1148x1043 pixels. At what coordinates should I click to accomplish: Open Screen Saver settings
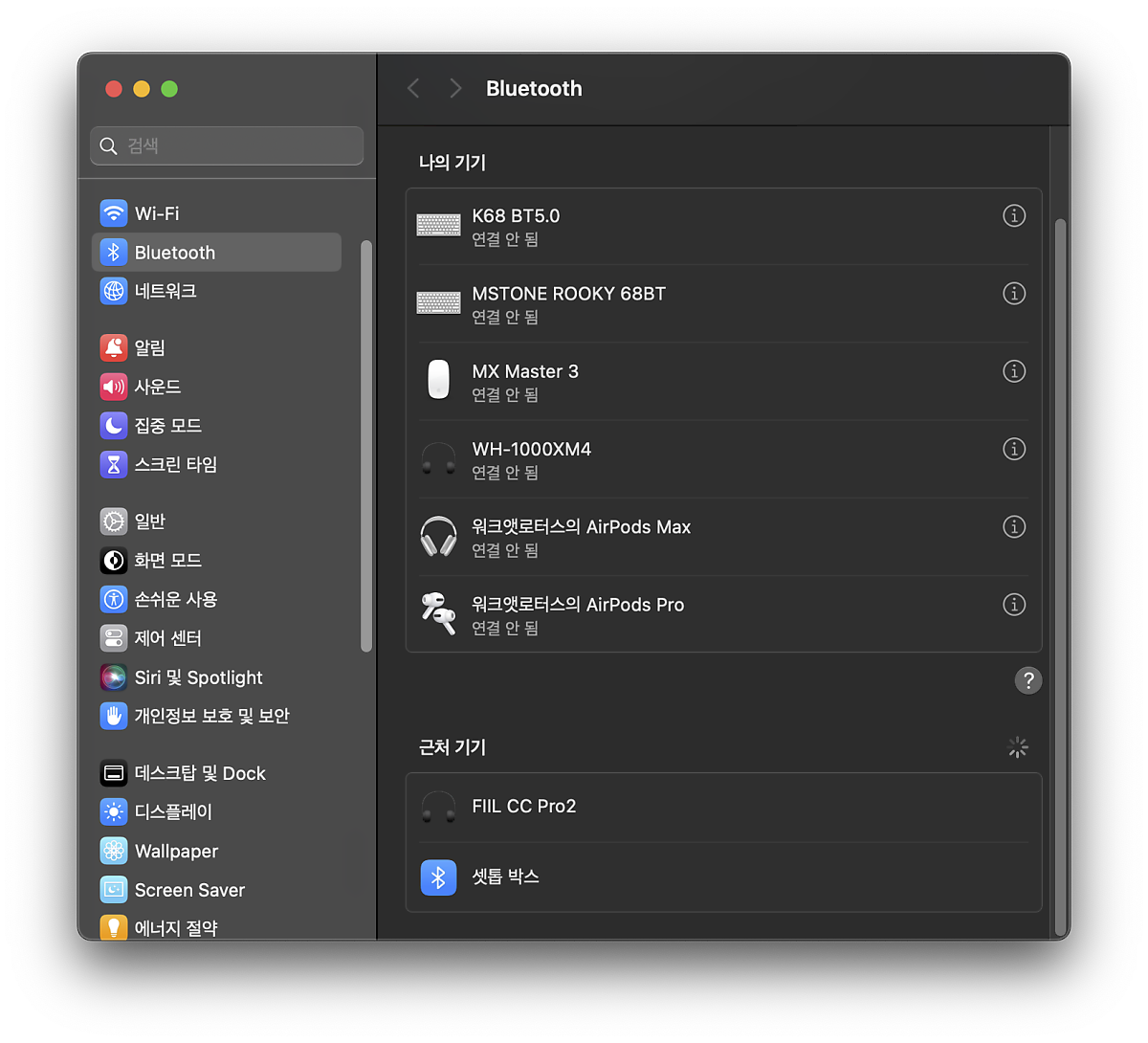pos(216,890)
